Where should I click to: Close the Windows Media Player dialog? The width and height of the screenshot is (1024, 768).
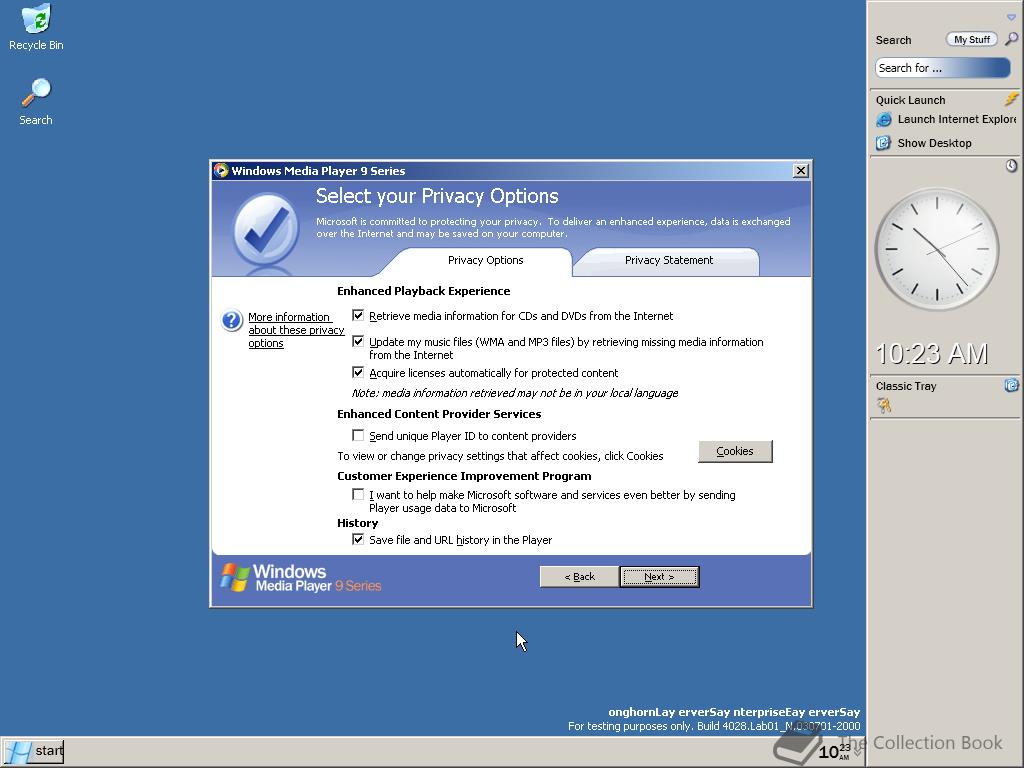(x=801, y=170)
